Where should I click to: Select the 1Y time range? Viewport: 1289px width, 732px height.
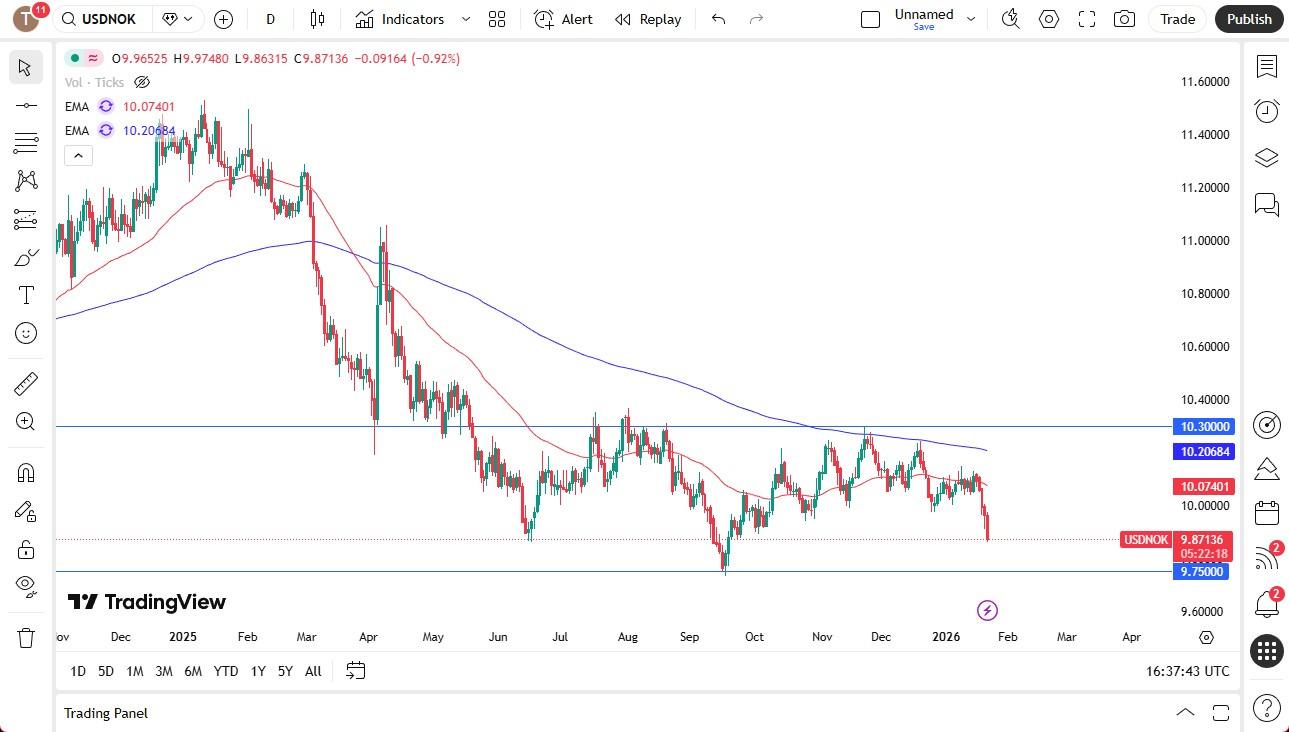pos(258,671)
